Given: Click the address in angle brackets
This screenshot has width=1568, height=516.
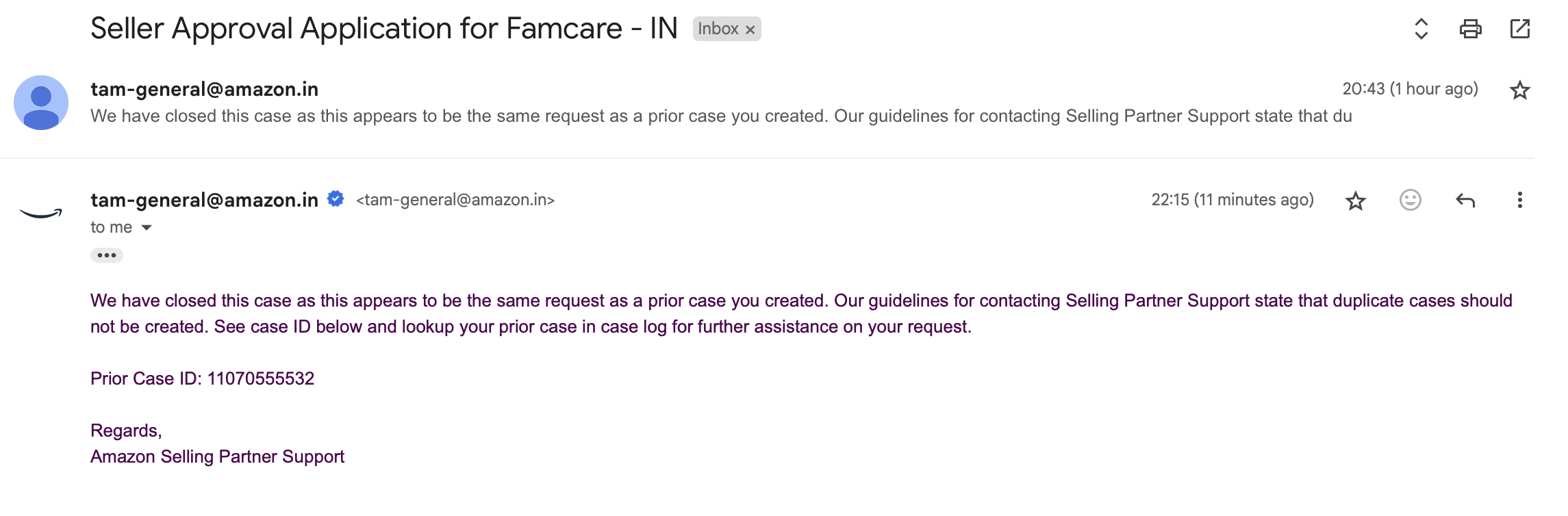Looking at the screenshot, I should [455, 200].
